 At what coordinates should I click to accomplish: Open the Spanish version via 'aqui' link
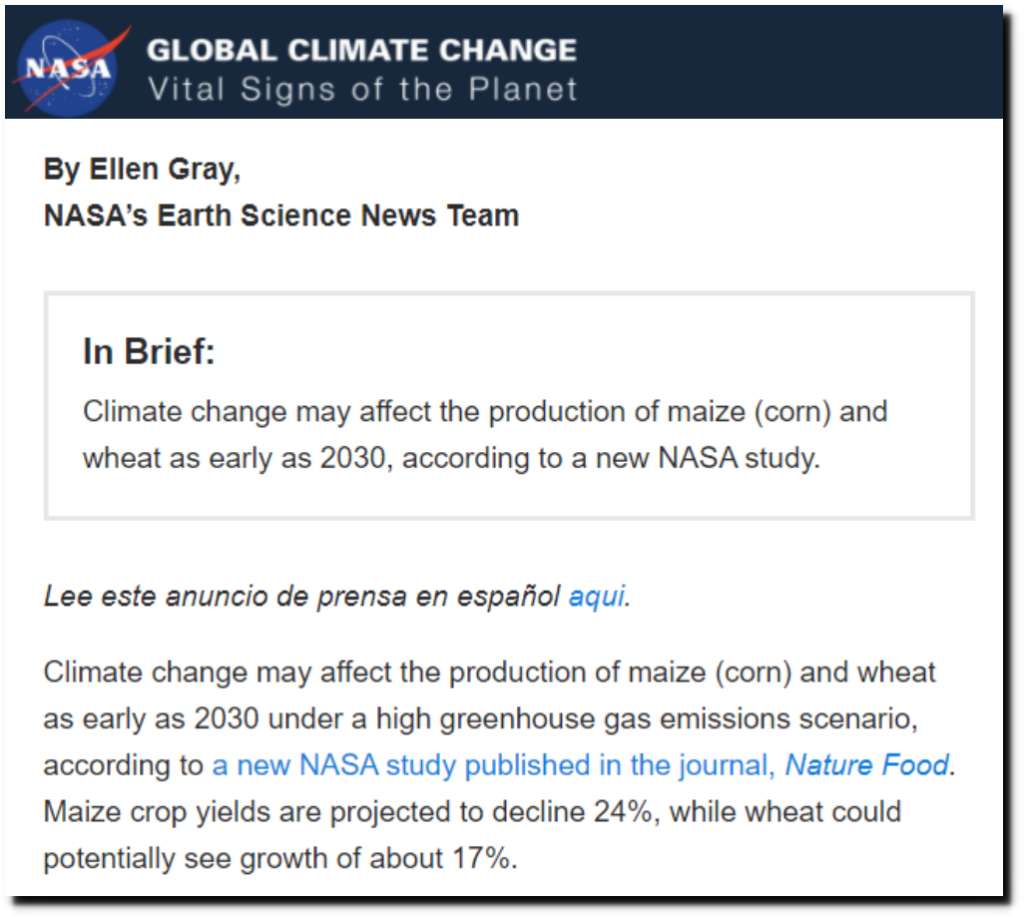pyautogui.click(x=597, y=596)
